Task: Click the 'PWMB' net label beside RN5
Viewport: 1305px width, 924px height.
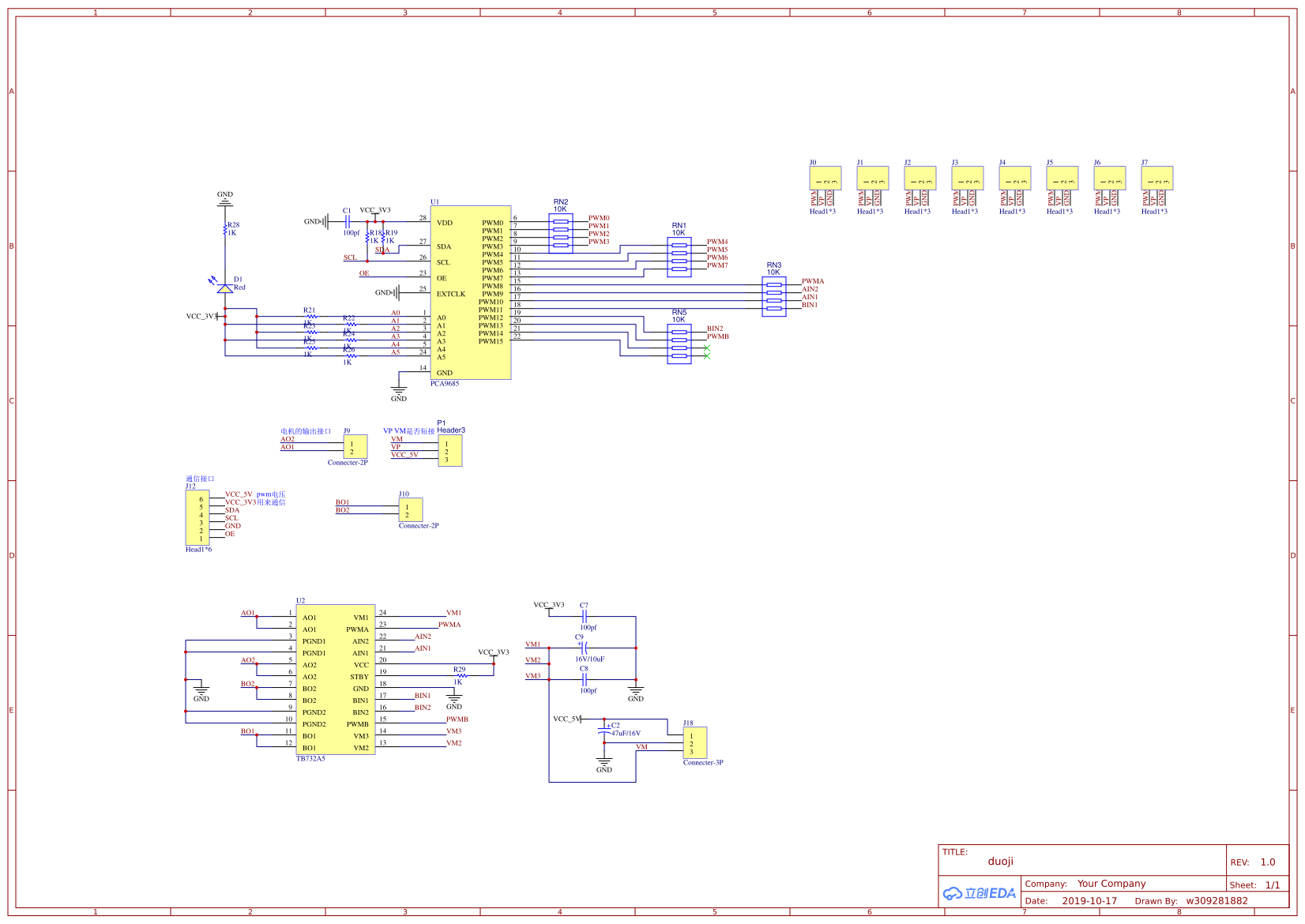Action: click(x=718, y=336)
